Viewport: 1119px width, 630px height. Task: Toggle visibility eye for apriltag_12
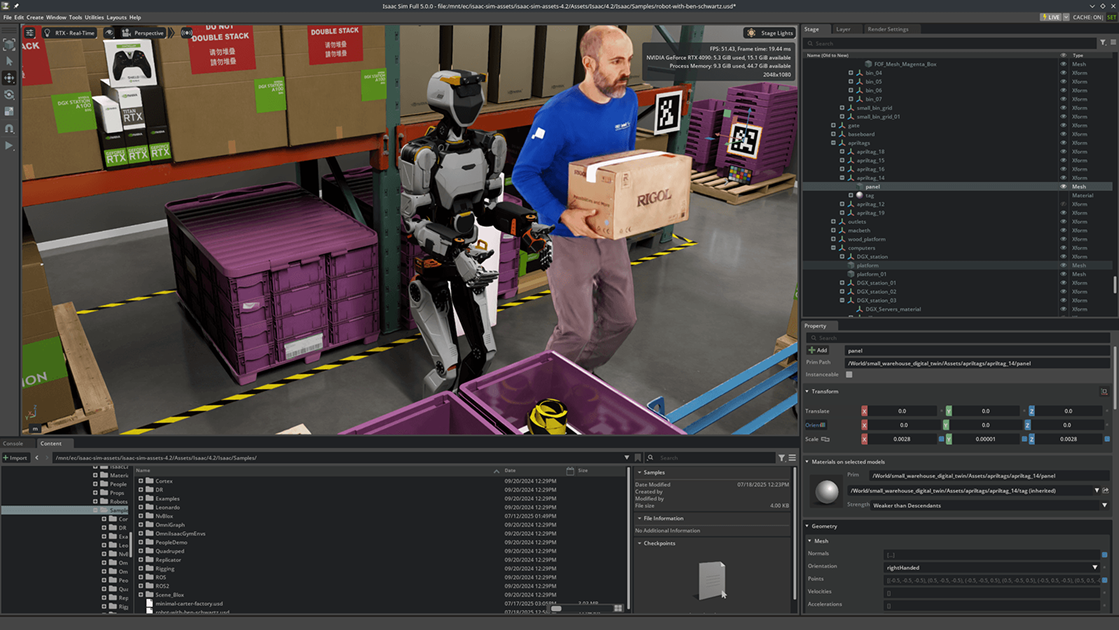pyautogui.click(x=1063, y=204)
